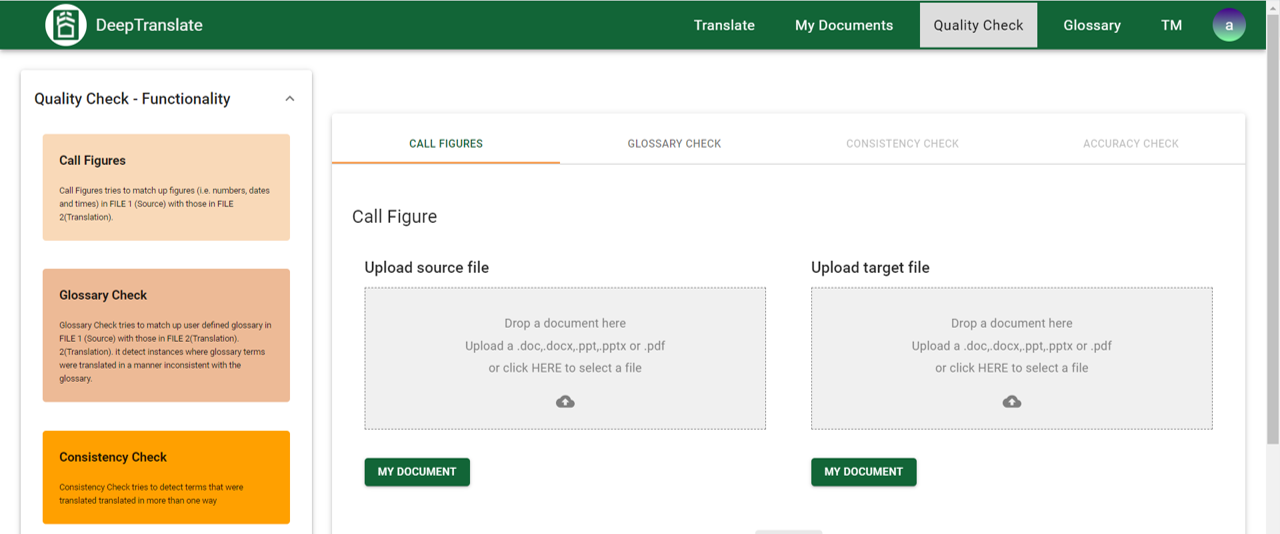Viewport: 1280px width, 534px height.
Task: Click My Document under target file
Action: [x=864, y=472]
